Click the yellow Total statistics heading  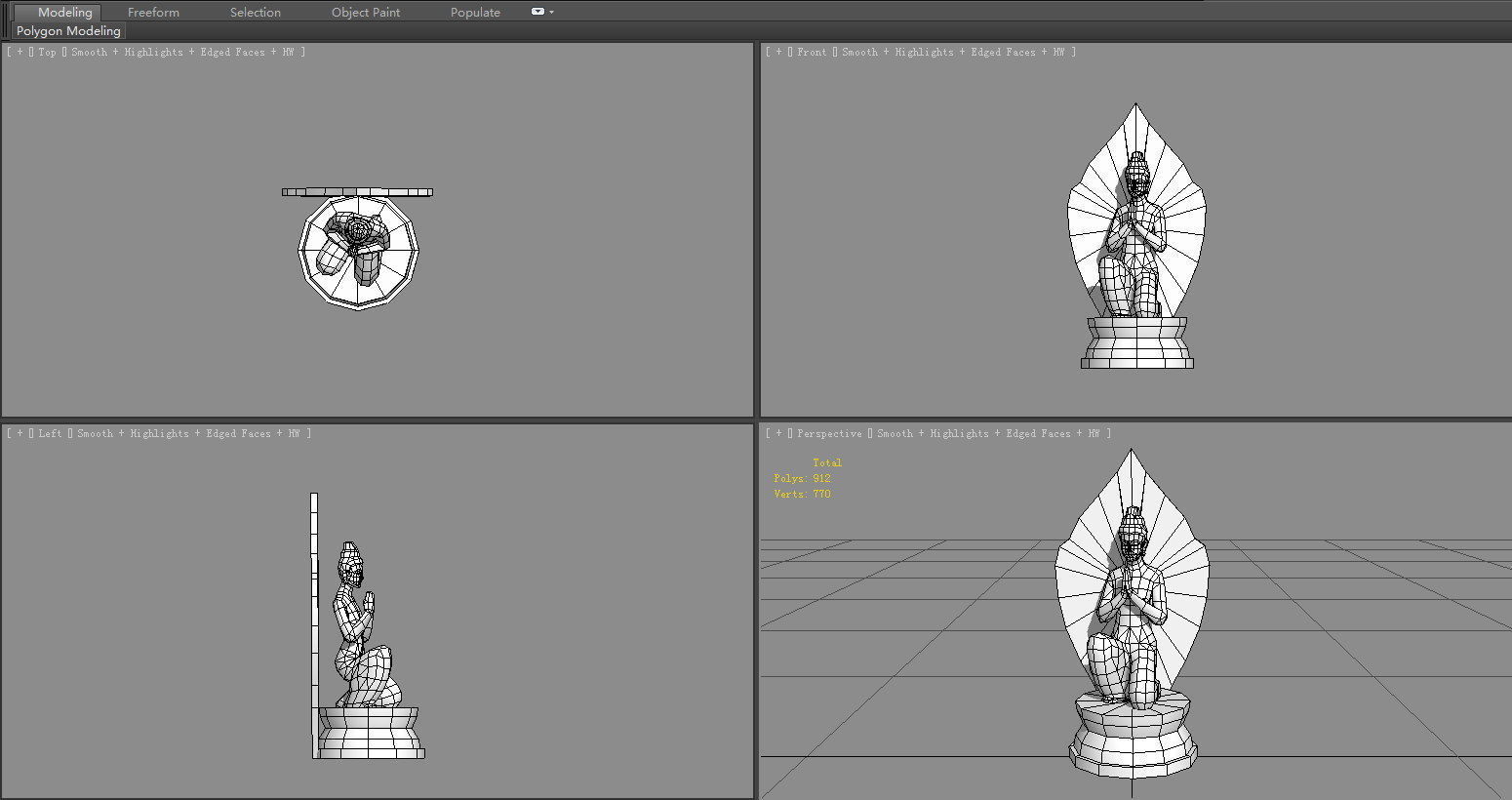pos(827,462)
